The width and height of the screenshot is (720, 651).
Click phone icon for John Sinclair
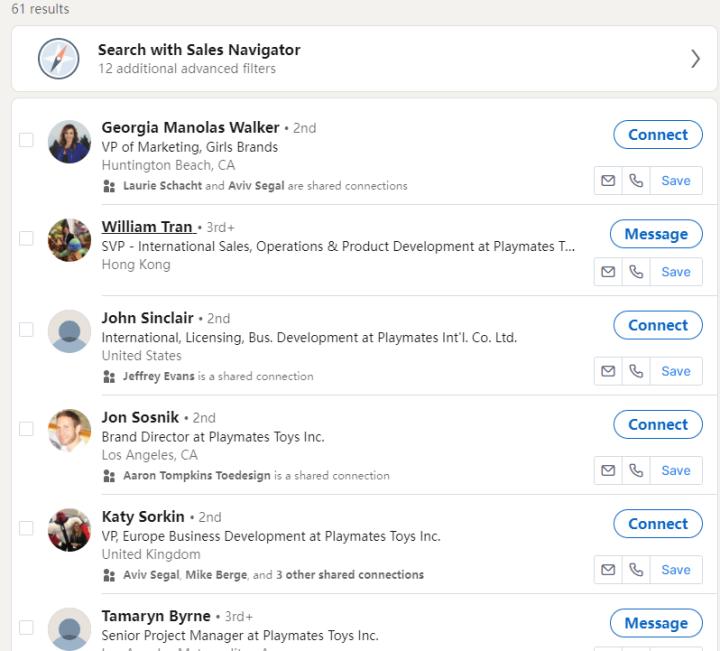(x=636, y=371)
